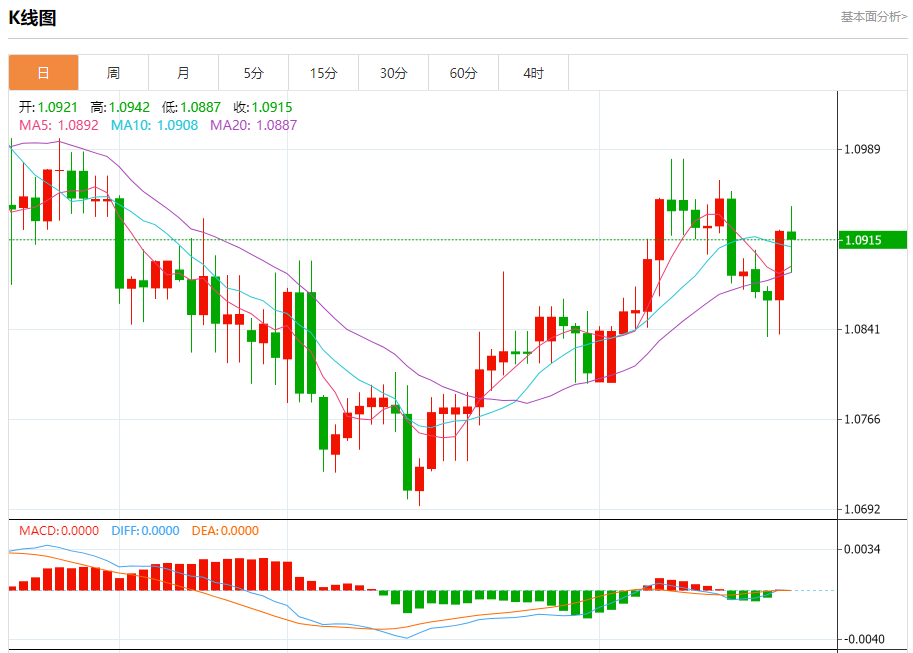Open the 基本面分析 link
This screenshot has height=653, width=913.
(873, 17)
